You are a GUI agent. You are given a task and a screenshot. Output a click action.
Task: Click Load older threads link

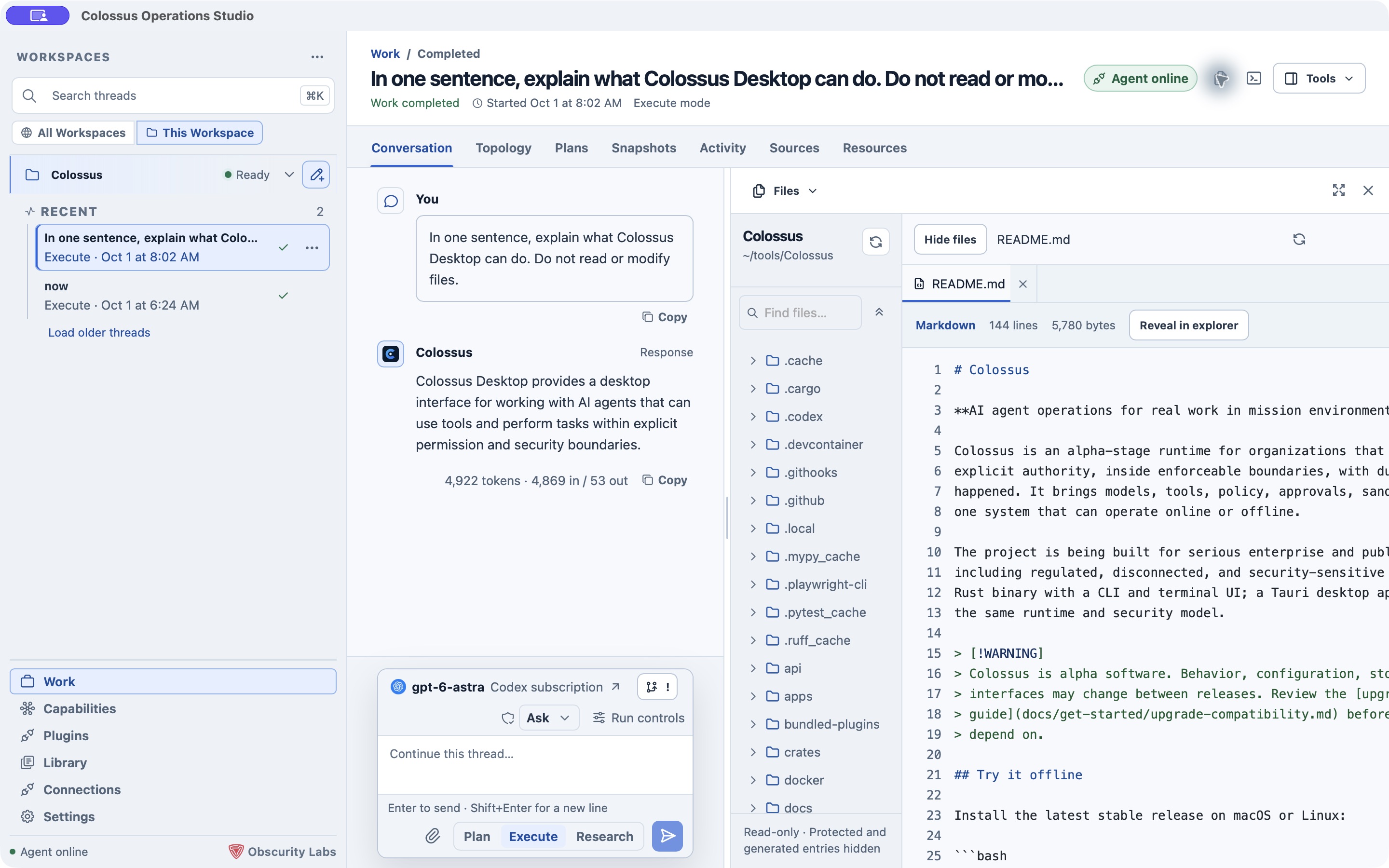point(99,332)
